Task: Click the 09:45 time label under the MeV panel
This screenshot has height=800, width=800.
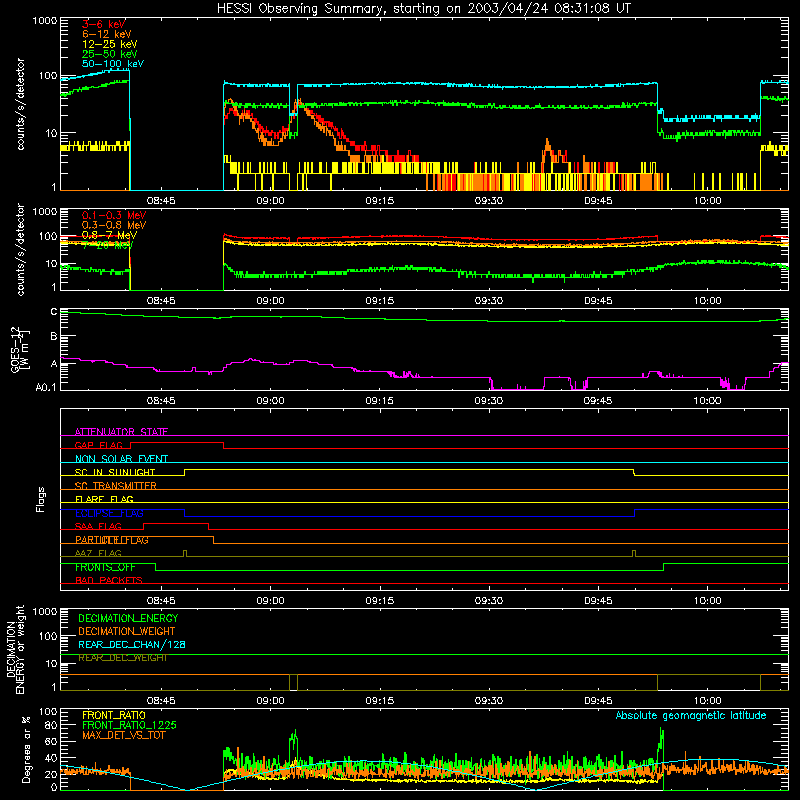Action: click(598, 301)
